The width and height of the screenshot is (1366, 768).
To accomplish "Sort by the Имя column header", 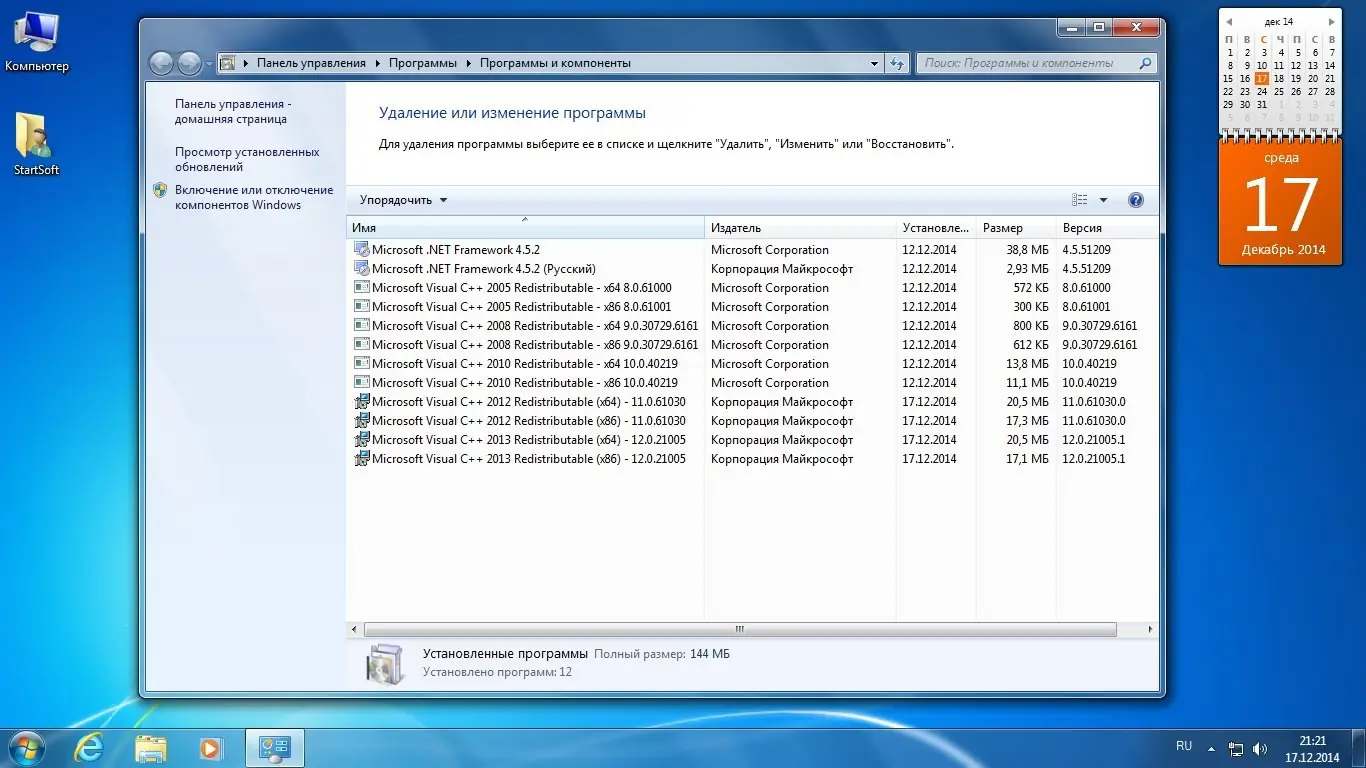I will [x=525, y=228].
